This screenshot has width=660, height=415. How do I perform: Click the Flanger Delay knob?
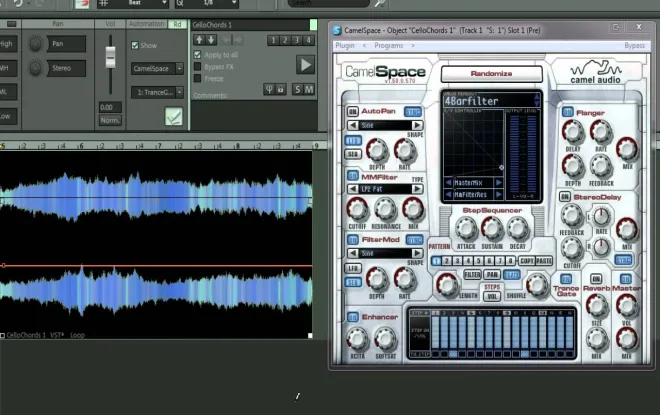573,132
